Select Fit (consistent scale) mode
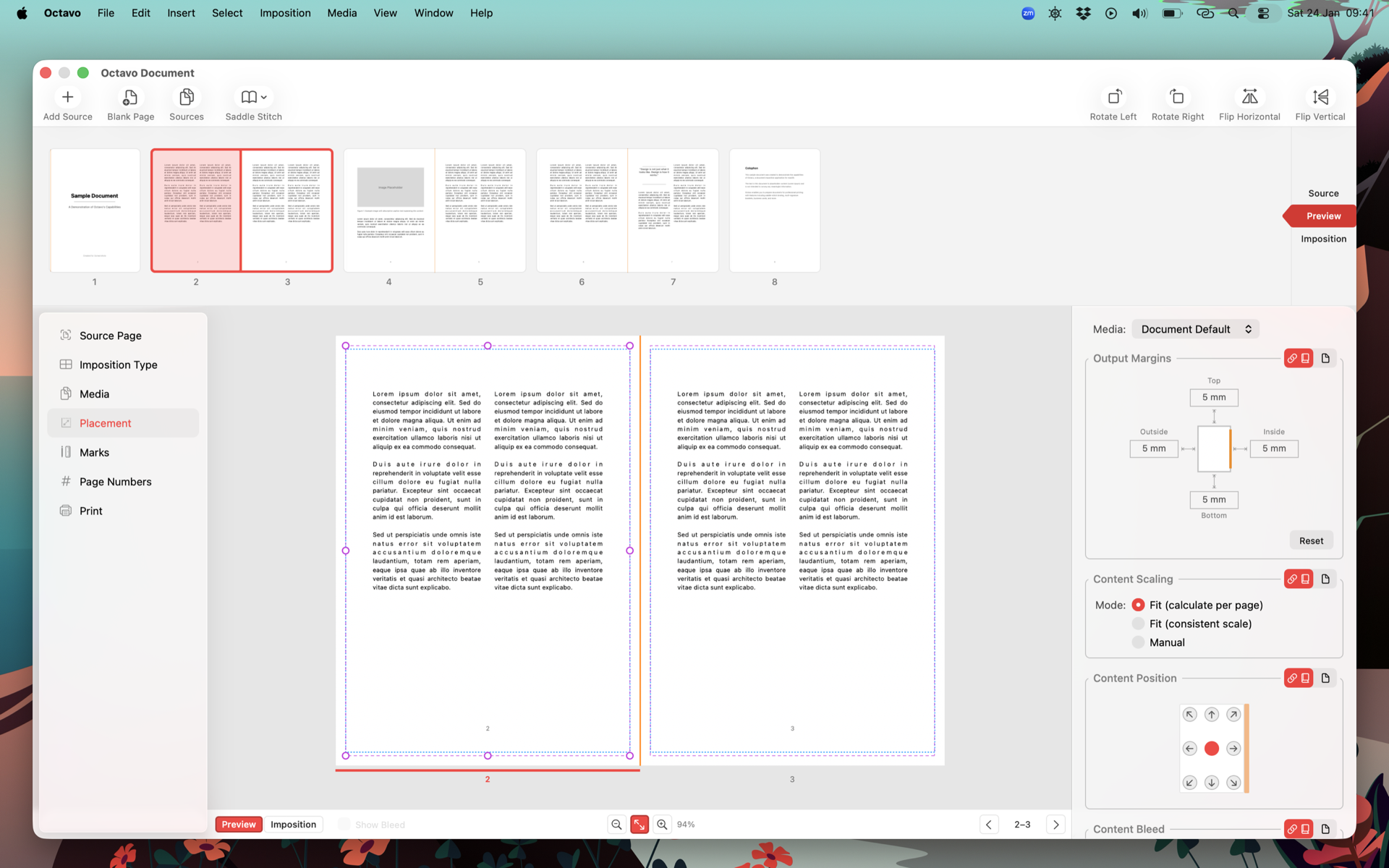 tap(1138, 624)
